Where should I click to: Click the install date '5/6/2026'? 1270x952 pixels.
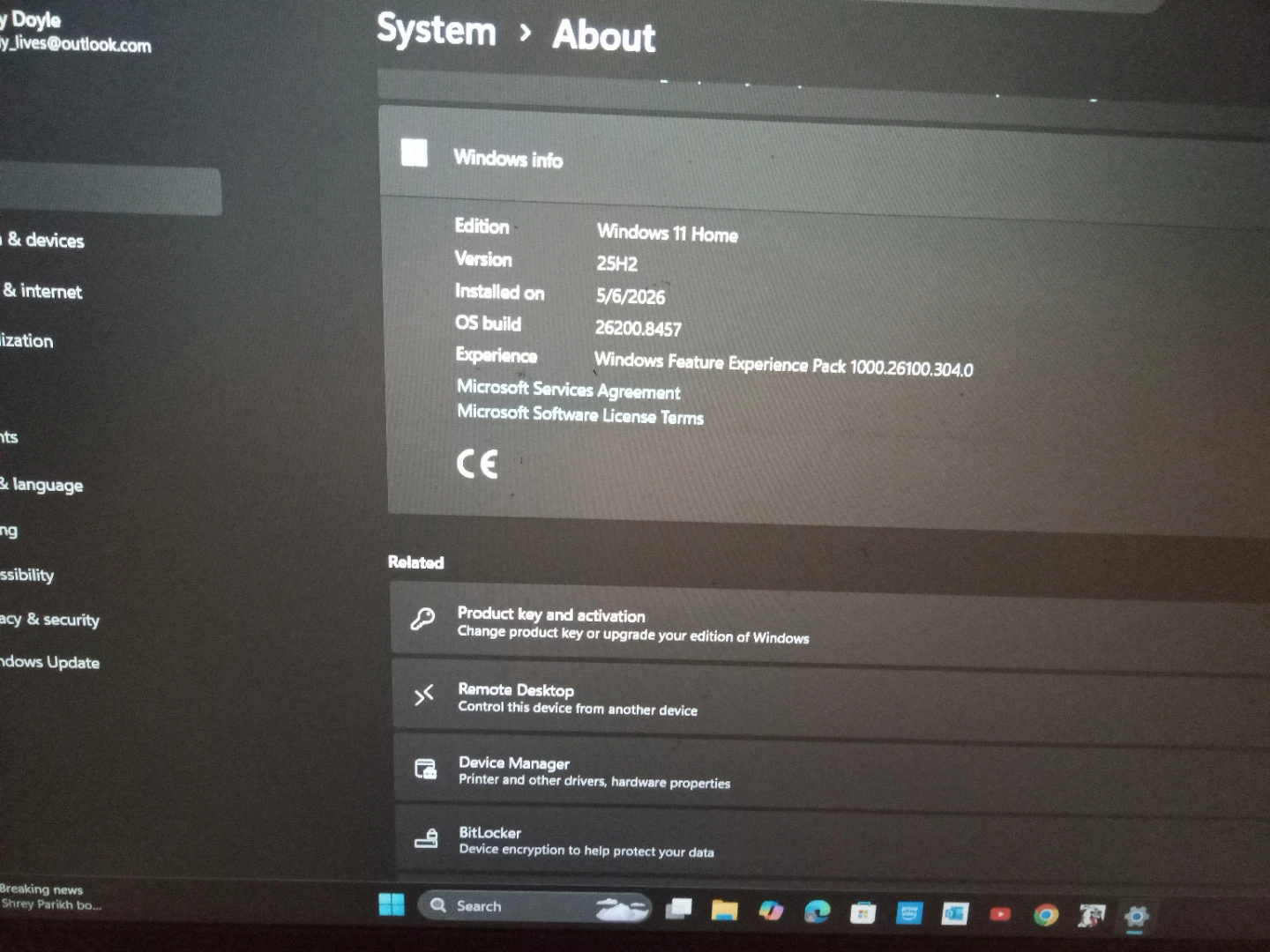tap(631, 296)
